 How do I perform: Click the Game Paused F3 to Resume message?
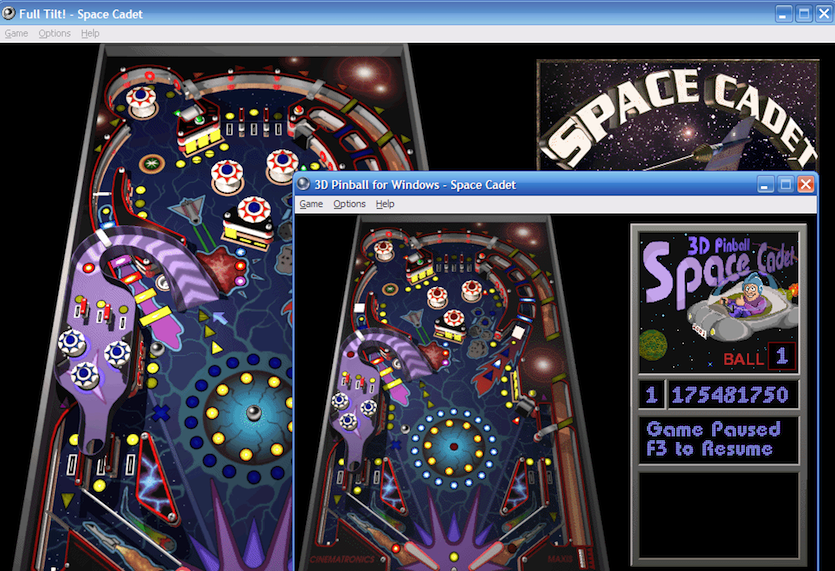point(718,439)
